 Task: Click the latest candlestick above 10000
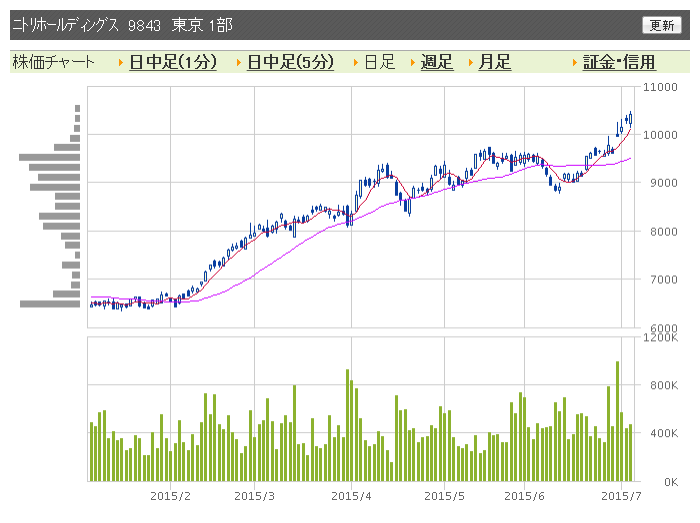pyautogui.click(x=630, y=119)
